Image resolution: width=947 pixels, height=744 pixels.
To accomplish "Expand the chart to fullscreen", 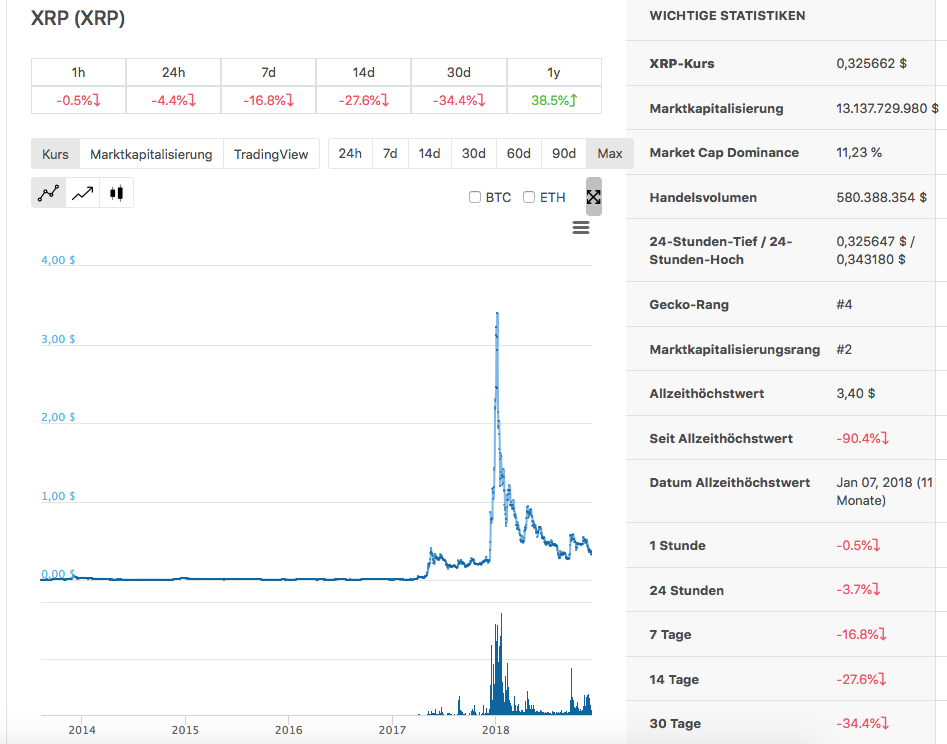I will [593, 196].
